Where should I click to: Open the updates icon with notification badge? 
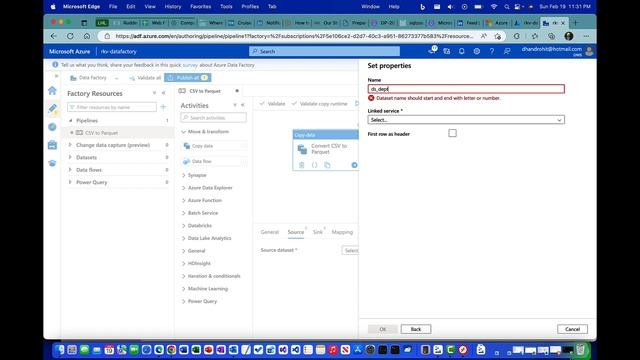pyautogui.click(x=432, y=51)
